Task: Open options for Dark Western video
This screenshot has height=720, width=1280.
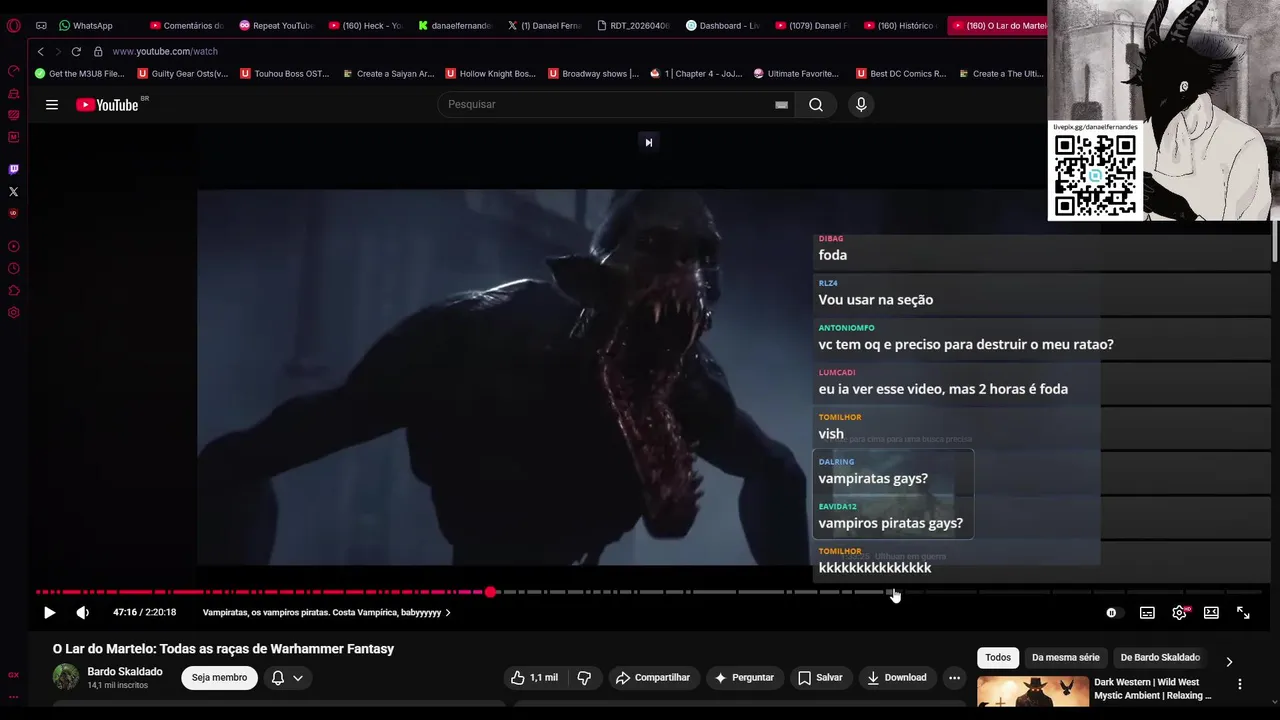Action: pos(1240,684)
